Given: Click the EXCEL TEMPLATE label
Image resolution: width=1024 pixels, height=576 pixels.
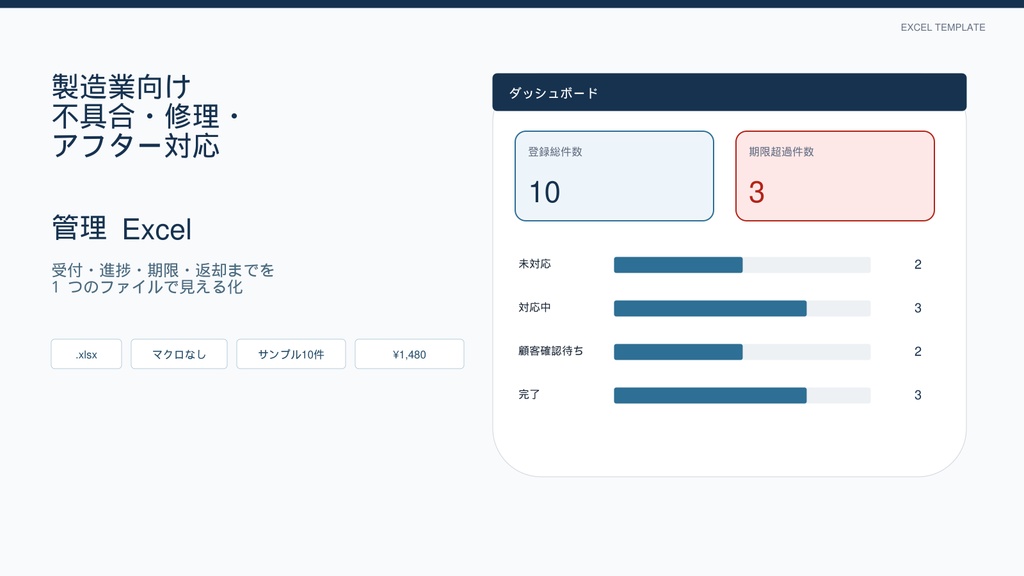Looking at the screenshot, I should [943, 27].
